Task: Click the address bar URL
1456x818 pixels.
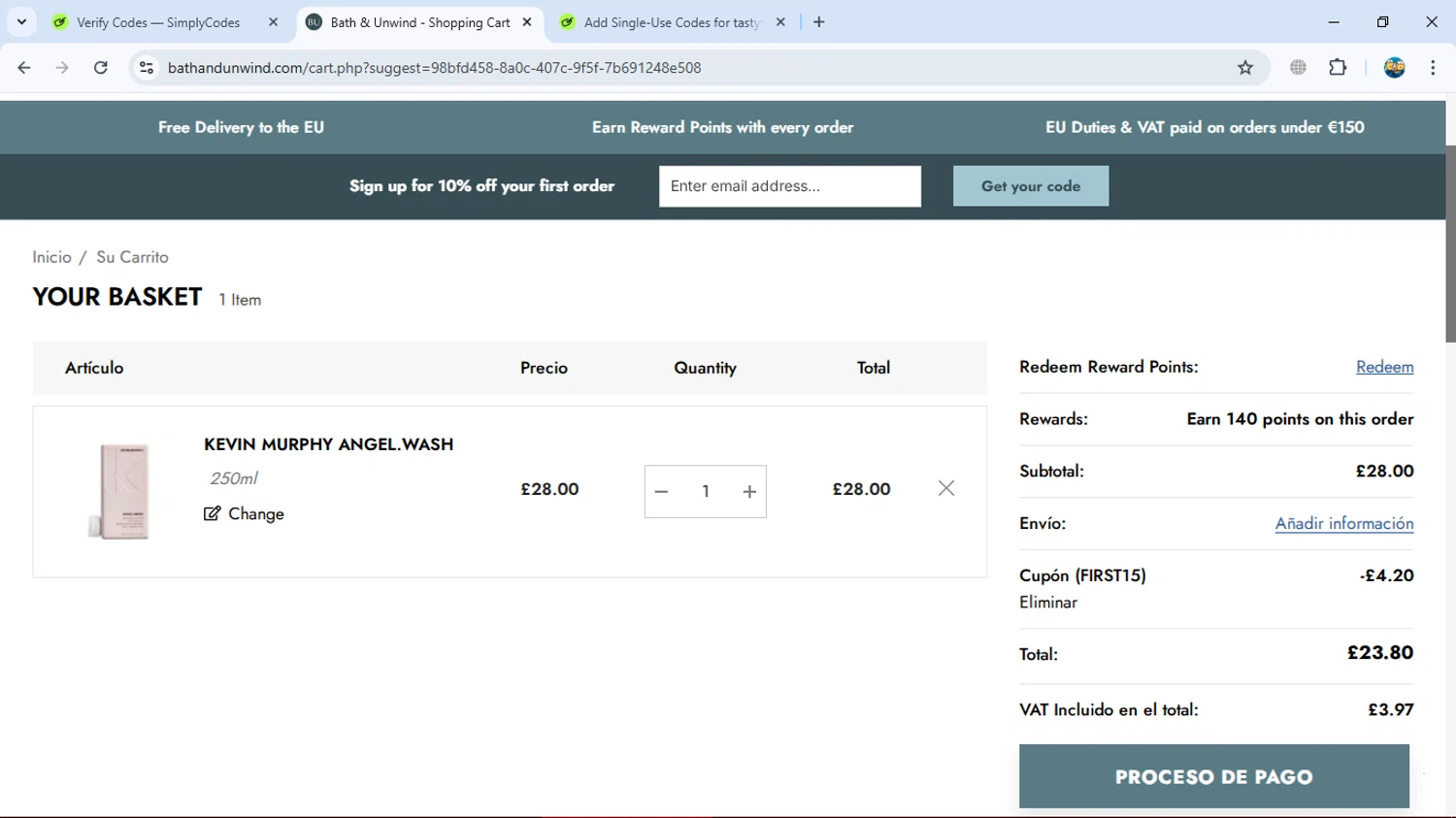Action: tap(434, 68)
